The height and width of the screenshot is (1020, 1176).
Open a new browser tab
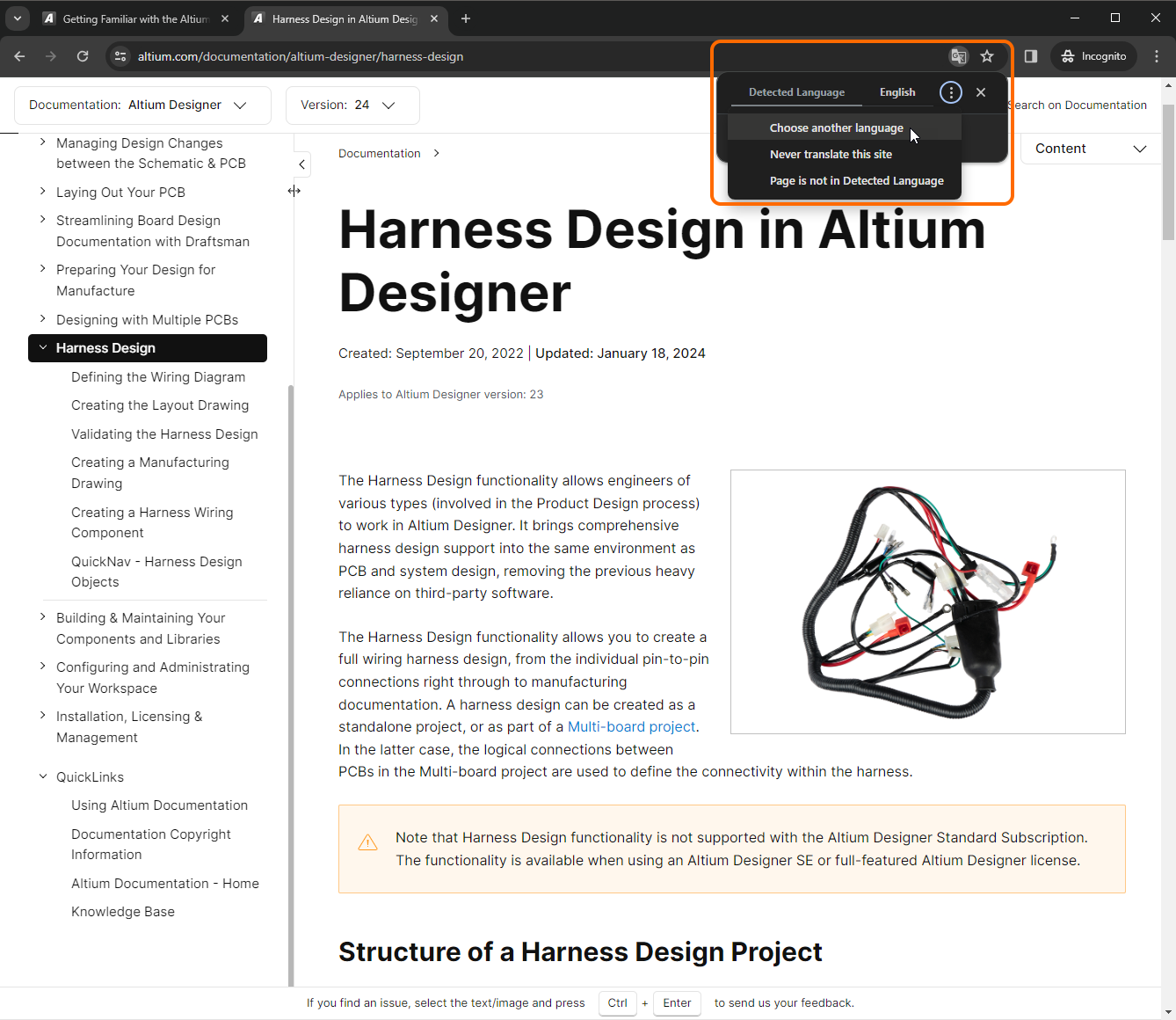pyautogui.click(x=466, y=18)
